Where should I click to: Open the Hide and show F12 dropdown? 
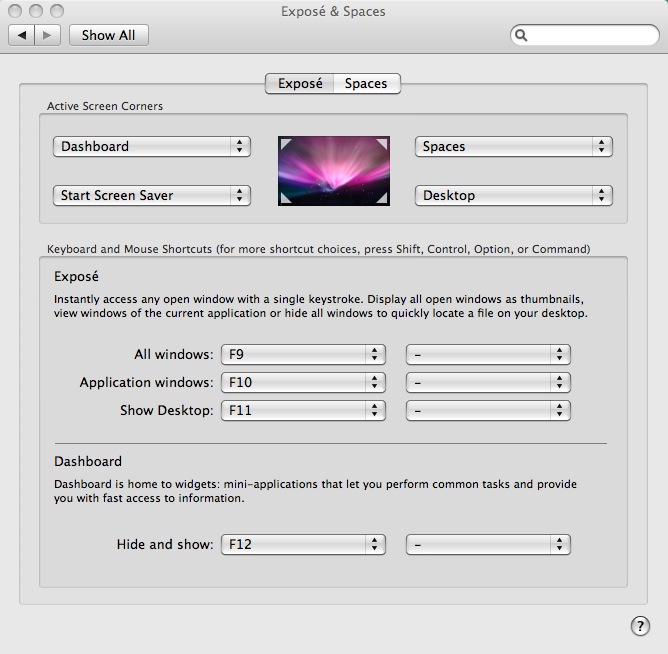click(303, 545)
